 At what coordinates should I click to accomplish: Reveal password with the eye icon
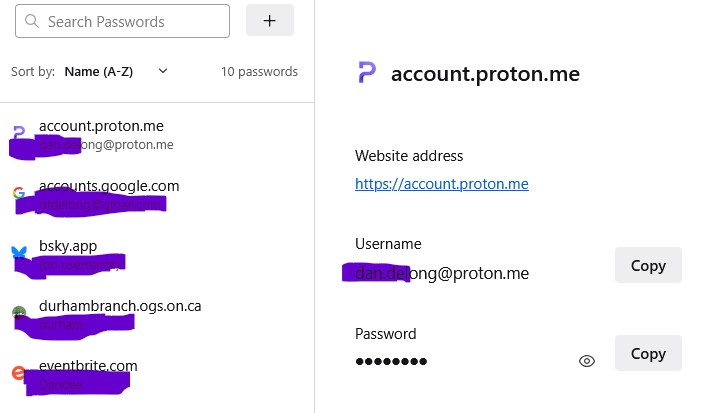(587, 361)
